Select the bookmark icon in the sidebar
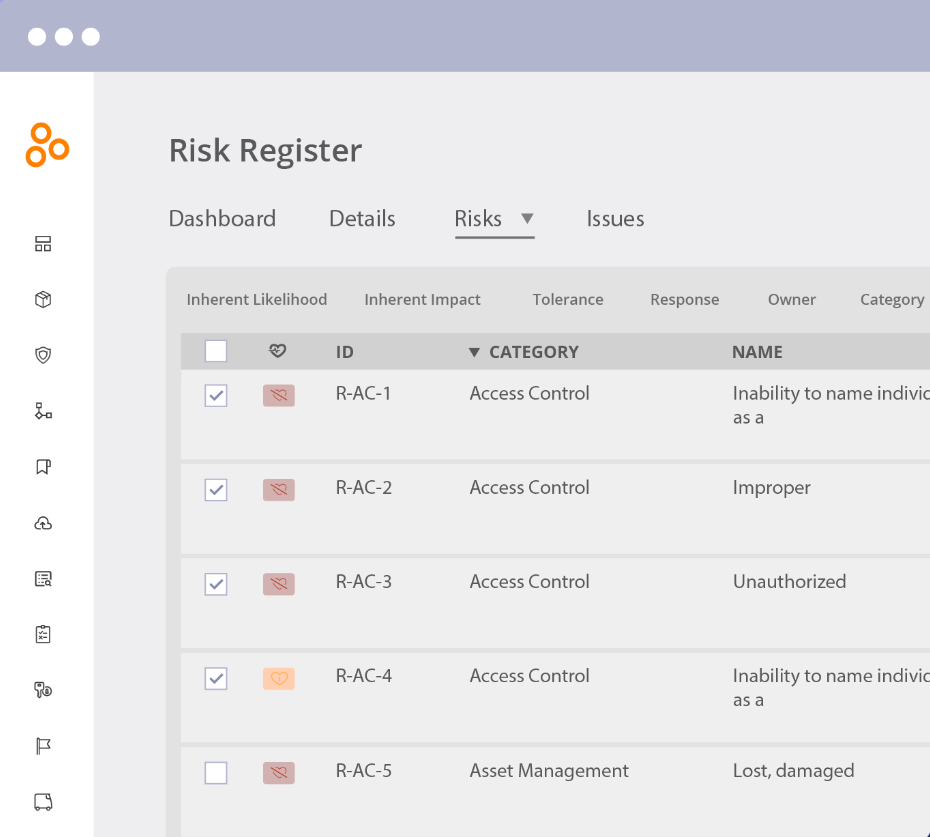 45,466
